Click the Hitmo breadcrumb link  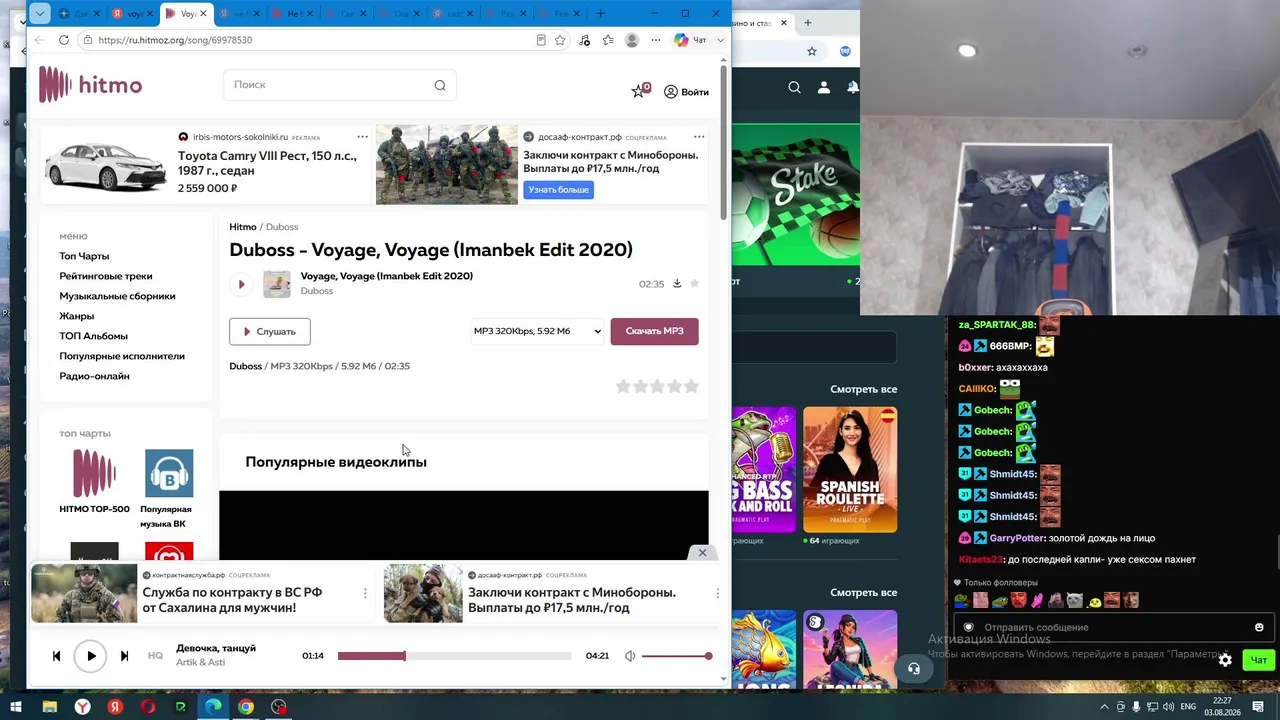click(243, 227)
